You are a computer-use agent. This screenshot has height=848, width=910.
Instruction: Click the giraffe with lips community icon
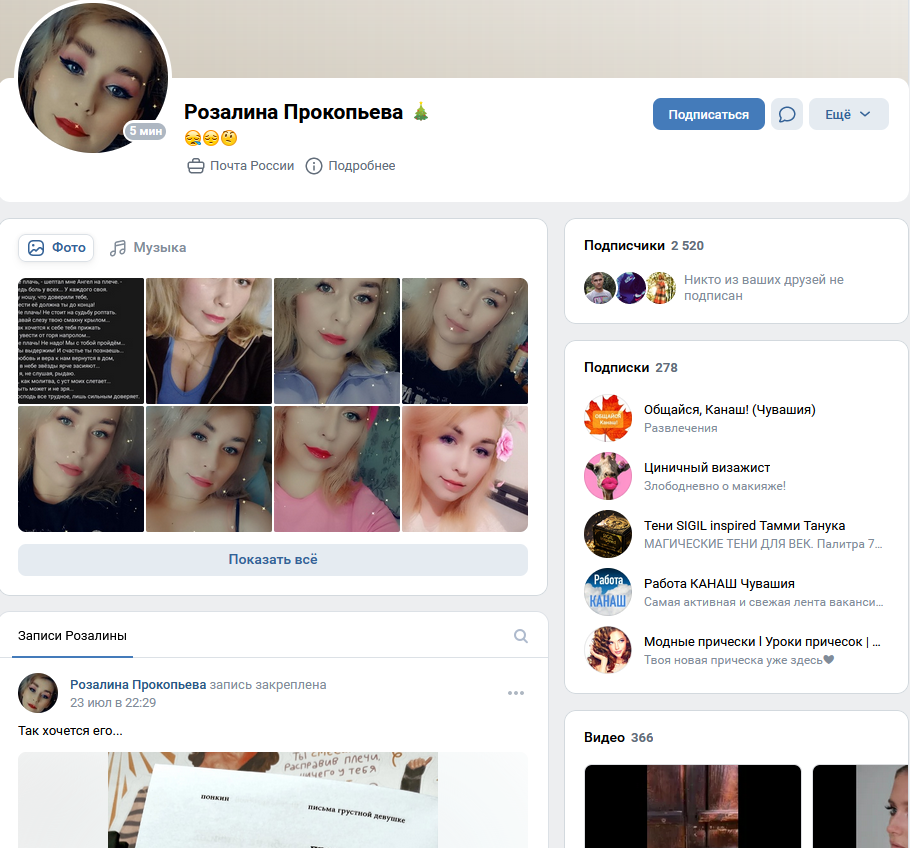tap(608, 477)
